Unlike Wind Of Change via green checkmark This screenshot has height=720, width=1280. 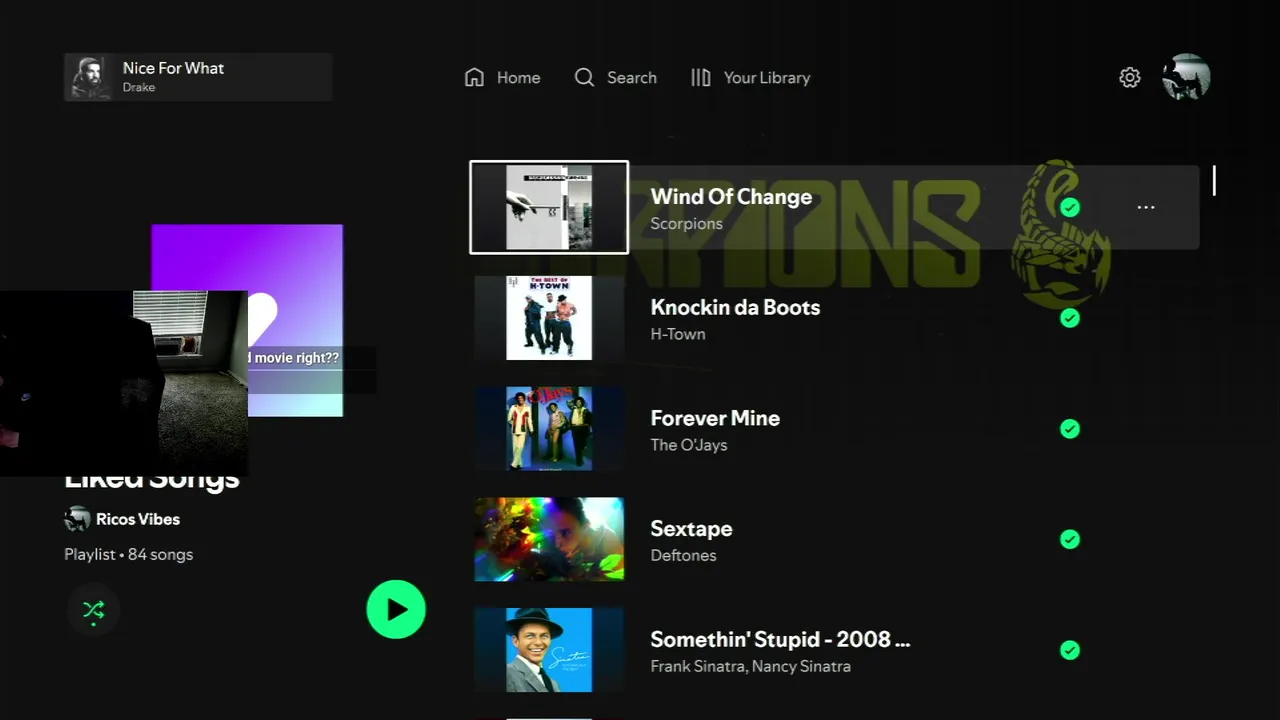tap(1070, 207)
